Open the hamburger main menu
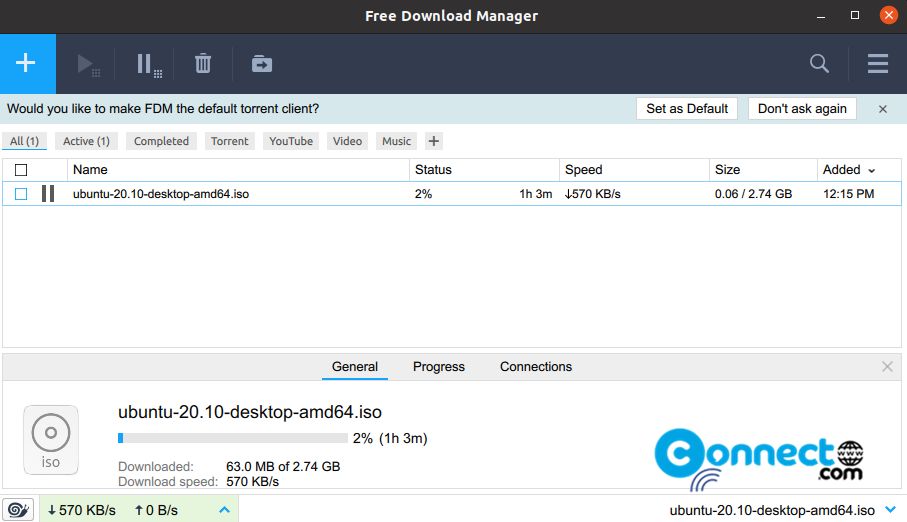Screen dimensions: 907x522 click(877, 64)
